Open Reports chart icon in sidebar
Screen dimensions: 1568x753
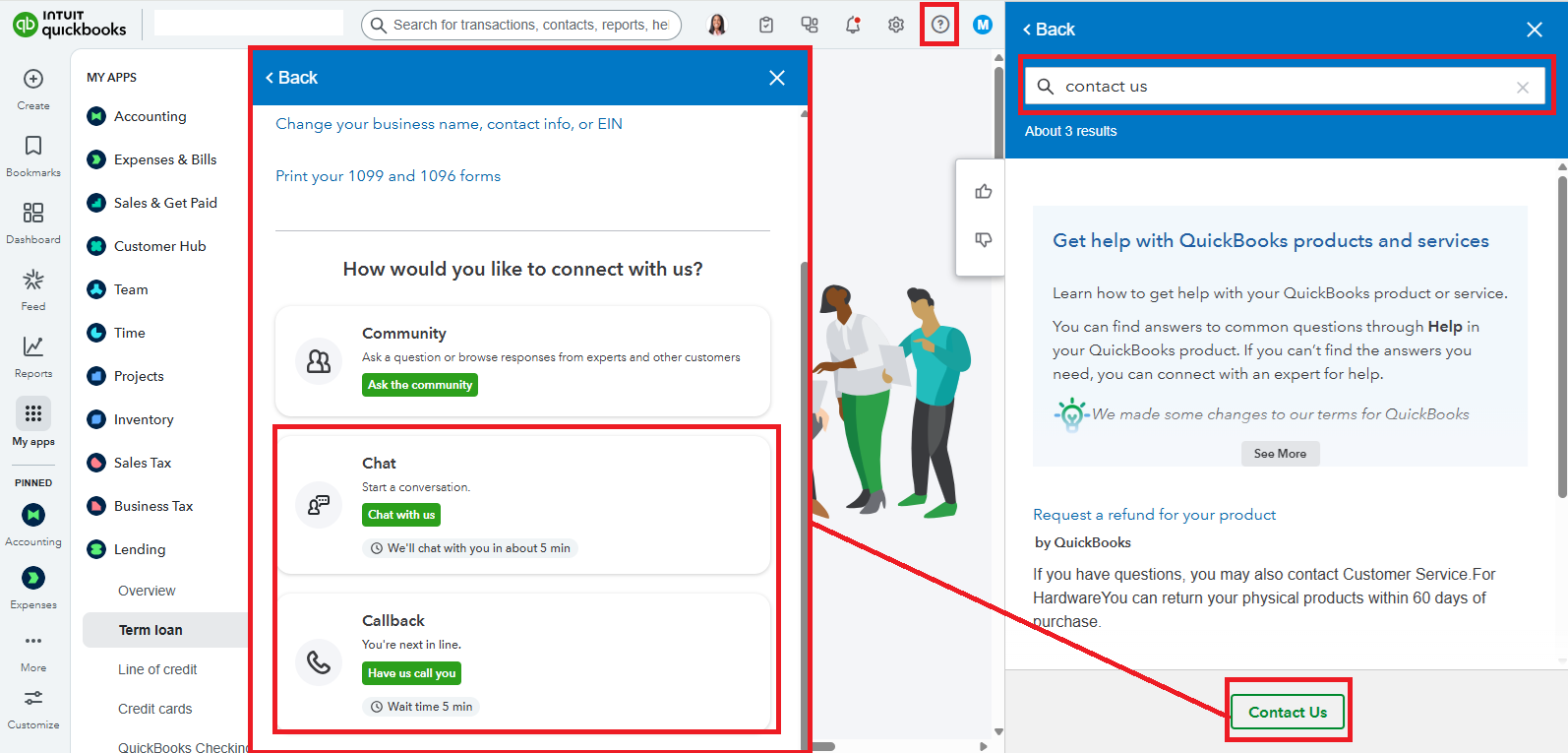[x=33, y=346]
